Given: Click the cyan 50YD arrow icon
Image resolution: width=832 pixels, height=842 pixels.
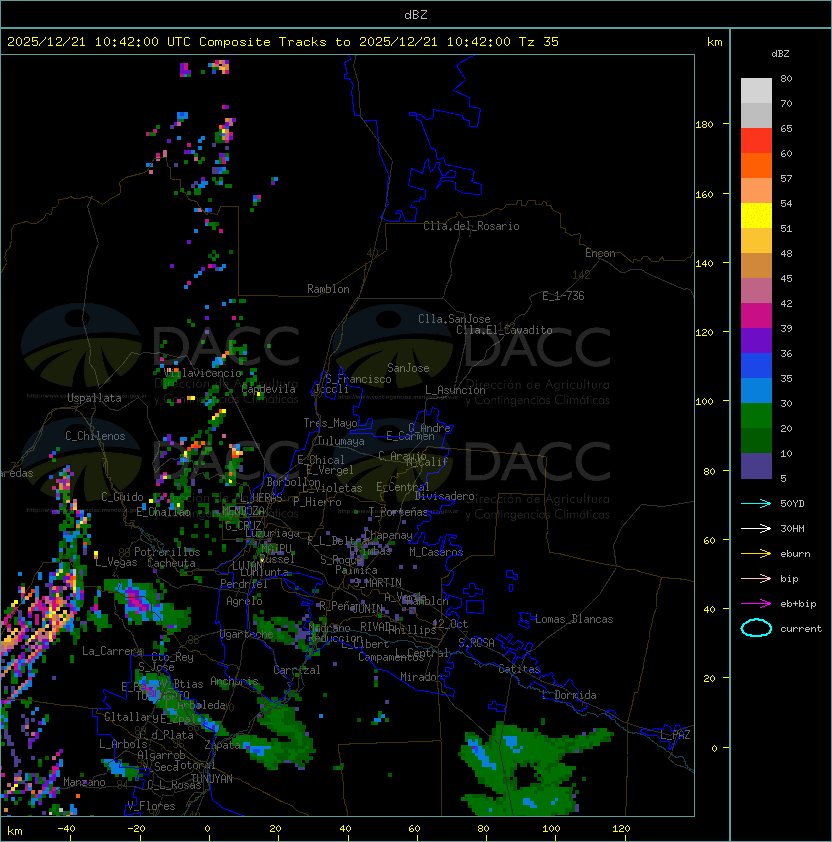Looking at the screenshot, I should (x=756, y=503).
